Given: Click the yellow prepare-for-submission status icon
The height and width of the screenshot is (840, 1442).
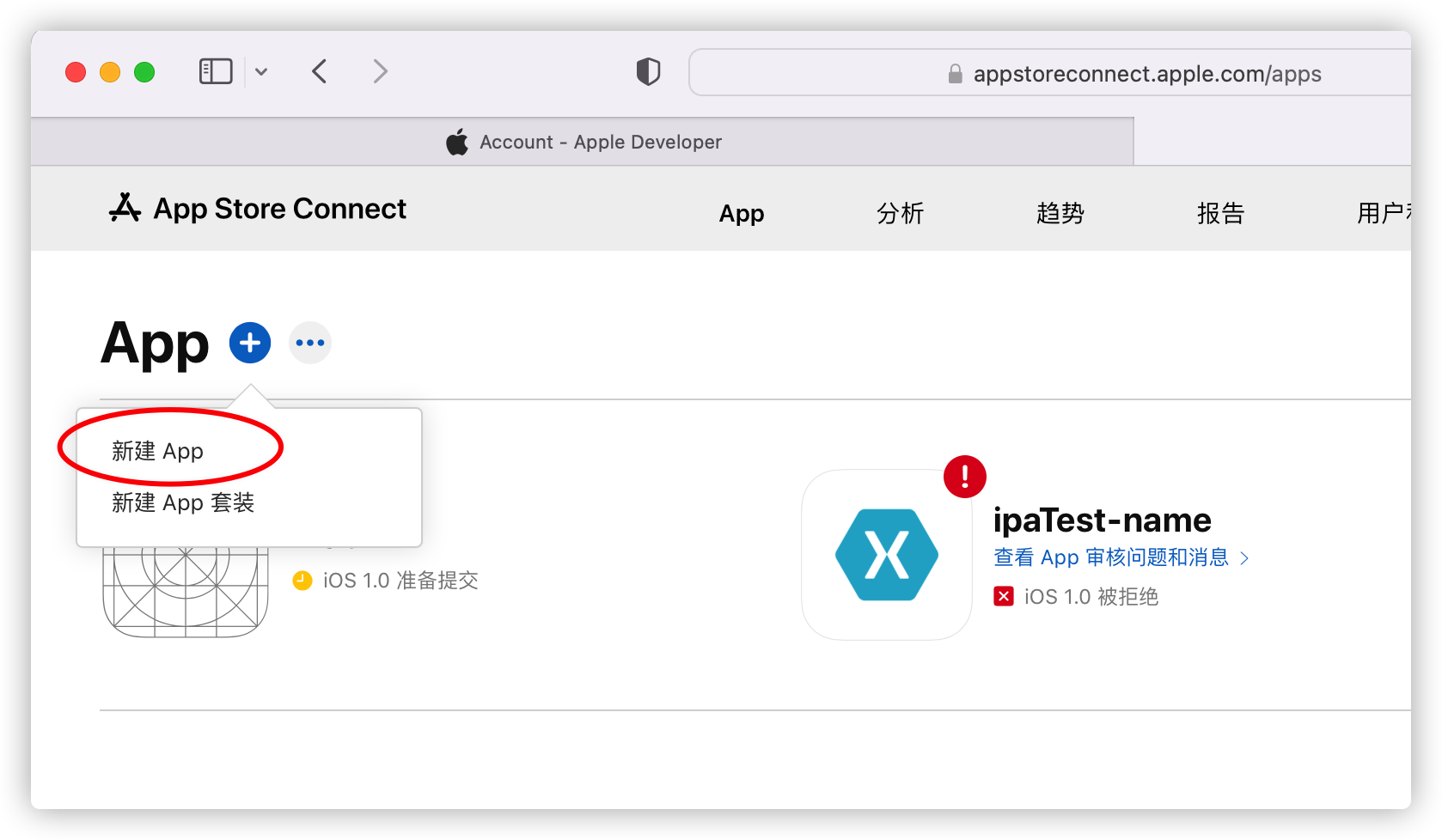Looking at the screenshot, I should (x=302, y=581).
